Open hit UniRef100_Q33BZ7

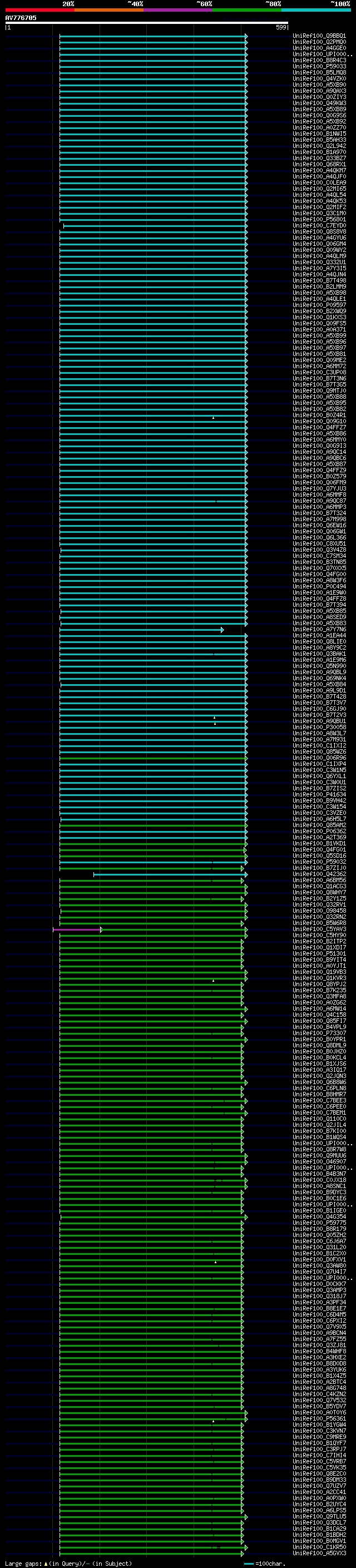pyautogui.click(x=319, y=159)
